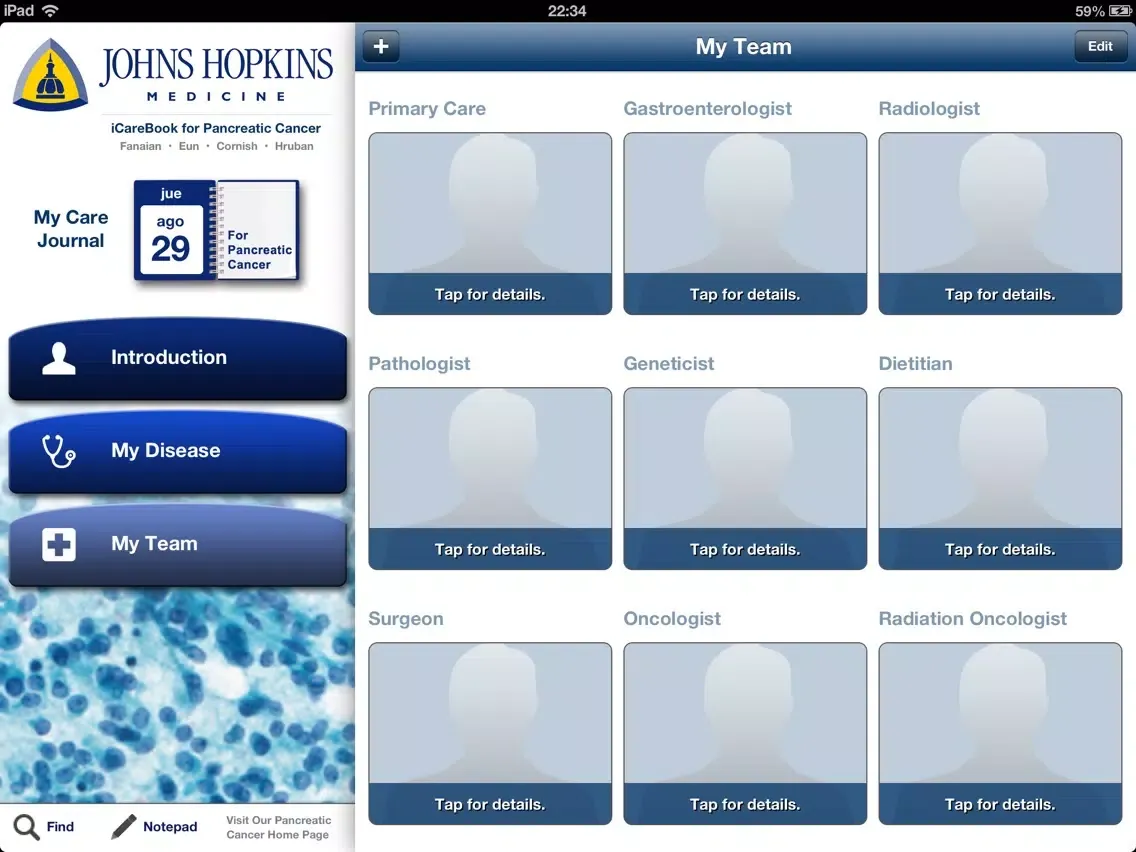This screenshot has width=1136, height=852.
Task: Click the authors line Fanaian Eun Cornish Hruban
Action: coord(217,146)
